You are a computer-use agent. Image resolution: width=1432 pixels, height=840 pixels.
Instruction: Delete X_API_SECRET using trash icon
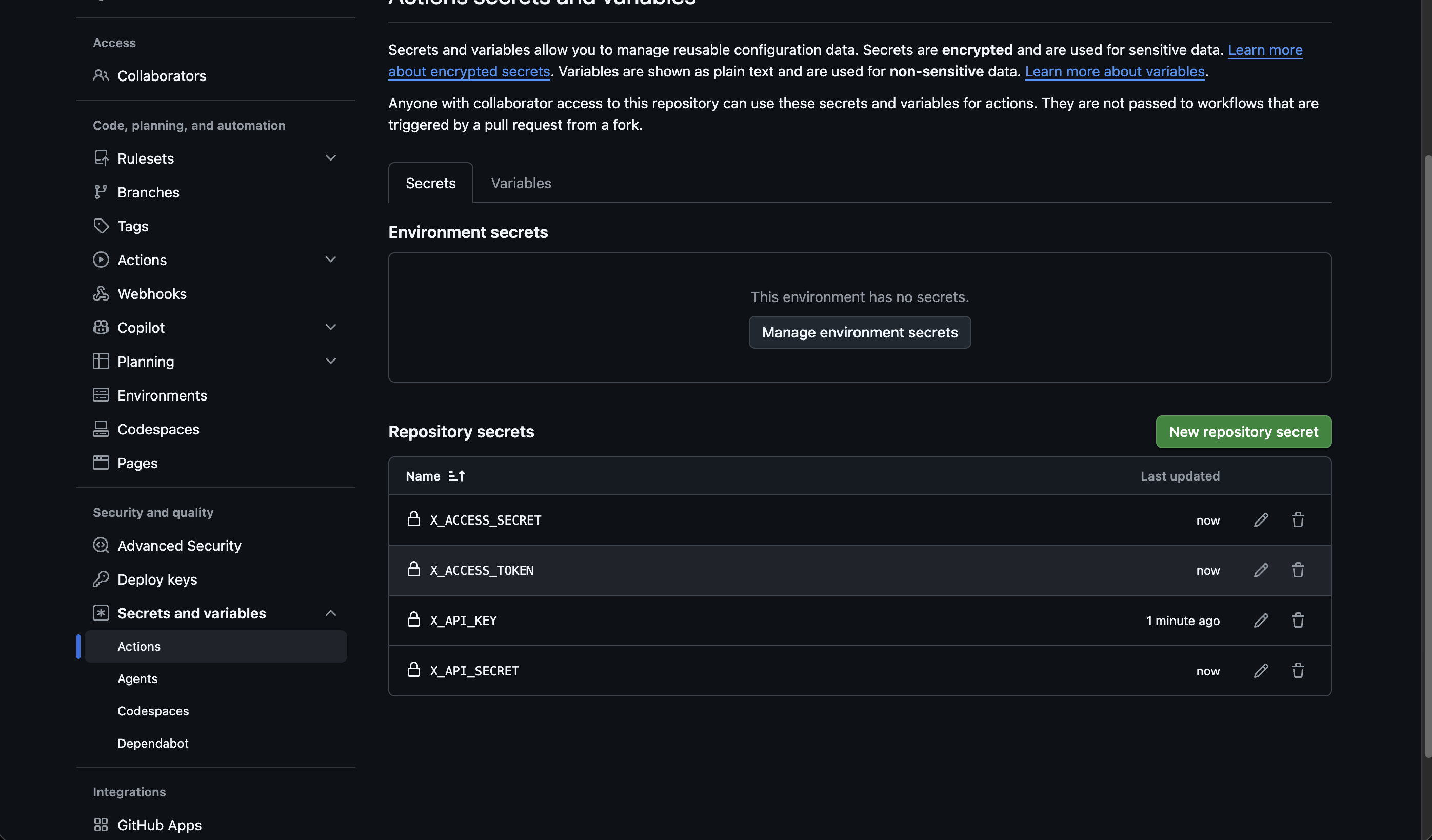point(1297,671)
